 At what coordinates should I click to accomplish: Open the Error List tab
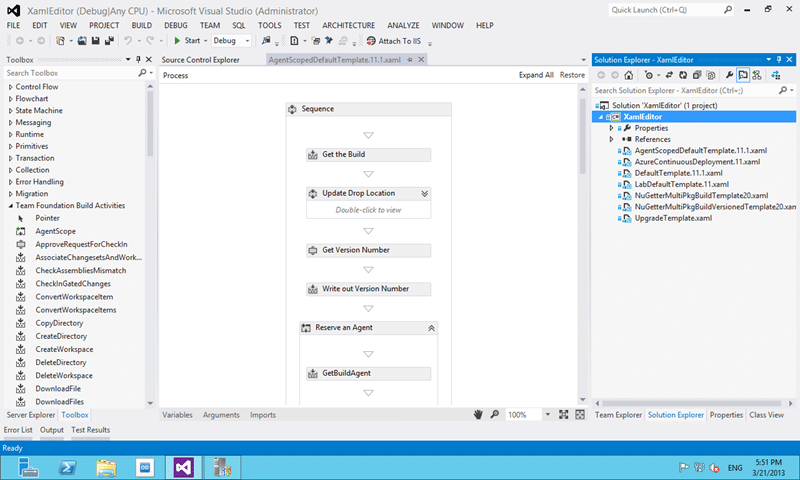pyautogui.click(x=18, y=430)
